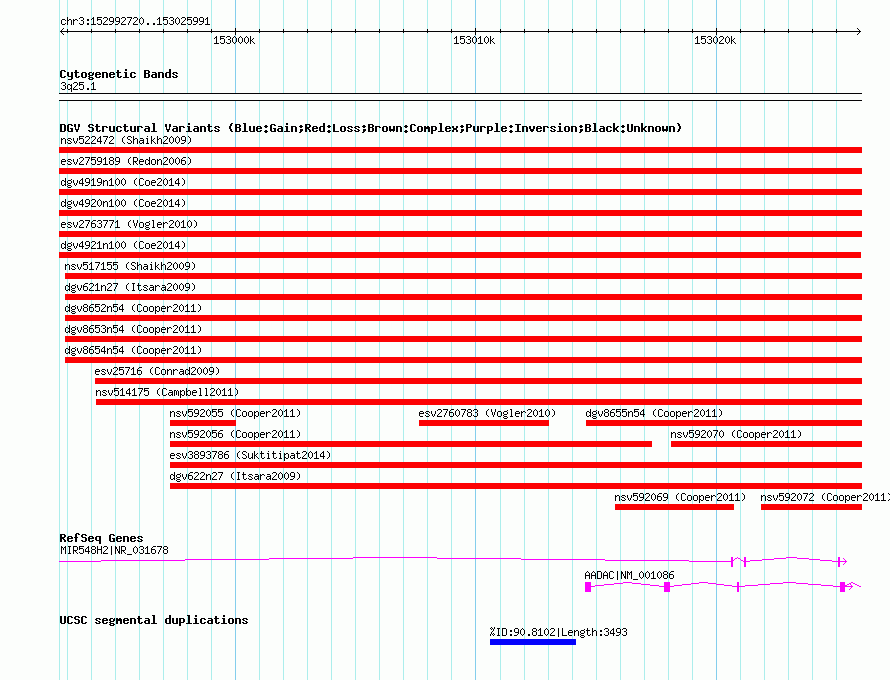Select the dgv621n27 (Itsara2009) label
The height and width of the screenshot is (680, 890).
click(x=130, y=287)
